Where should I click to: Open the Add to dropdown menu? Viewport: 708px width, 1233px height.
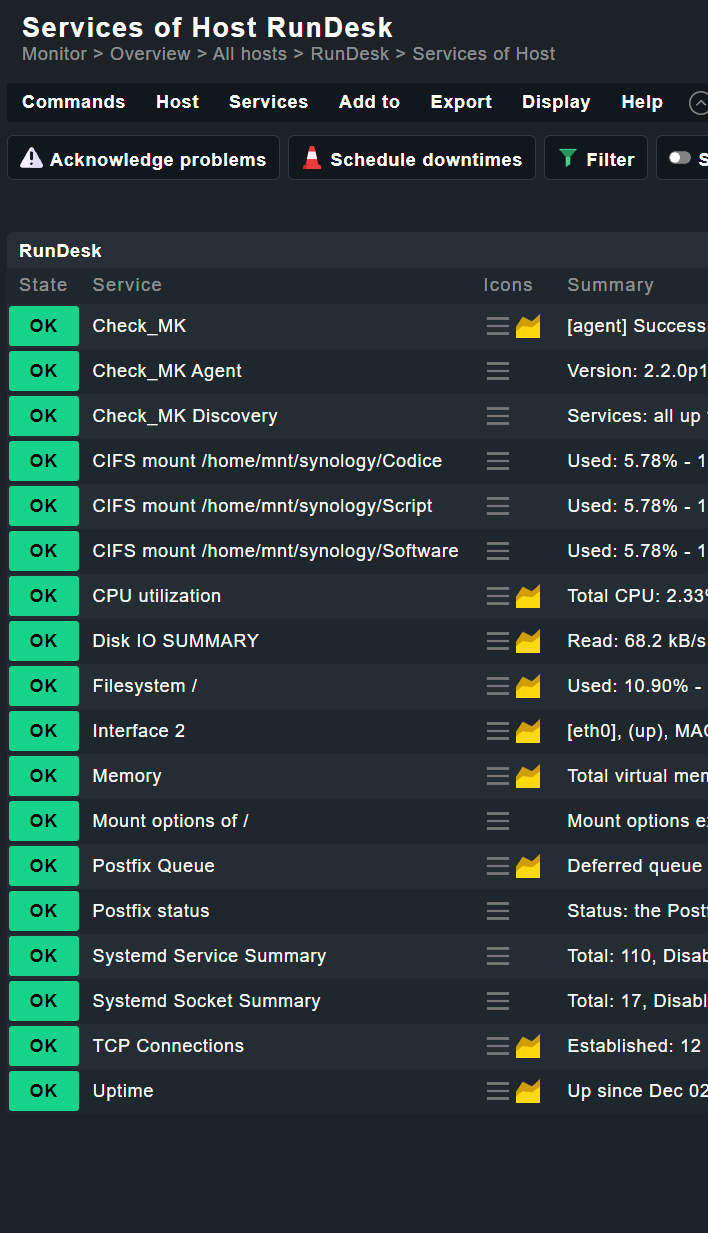[x=369, y=102]
